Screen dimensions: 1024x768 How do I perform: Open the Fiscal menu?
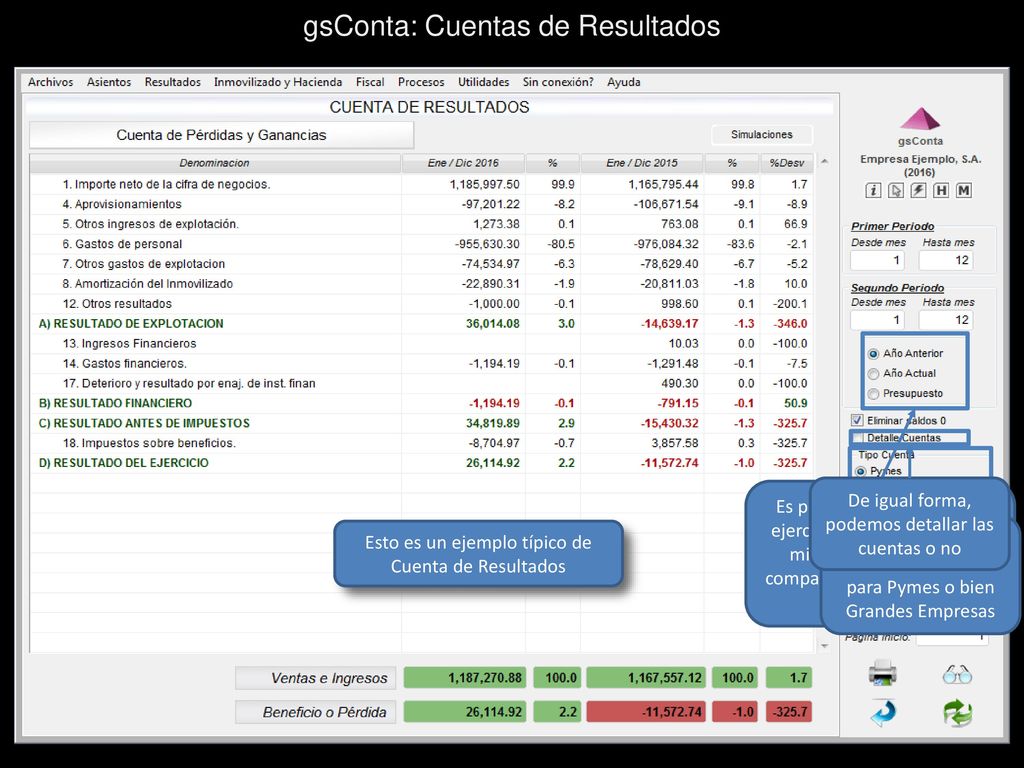370,82
